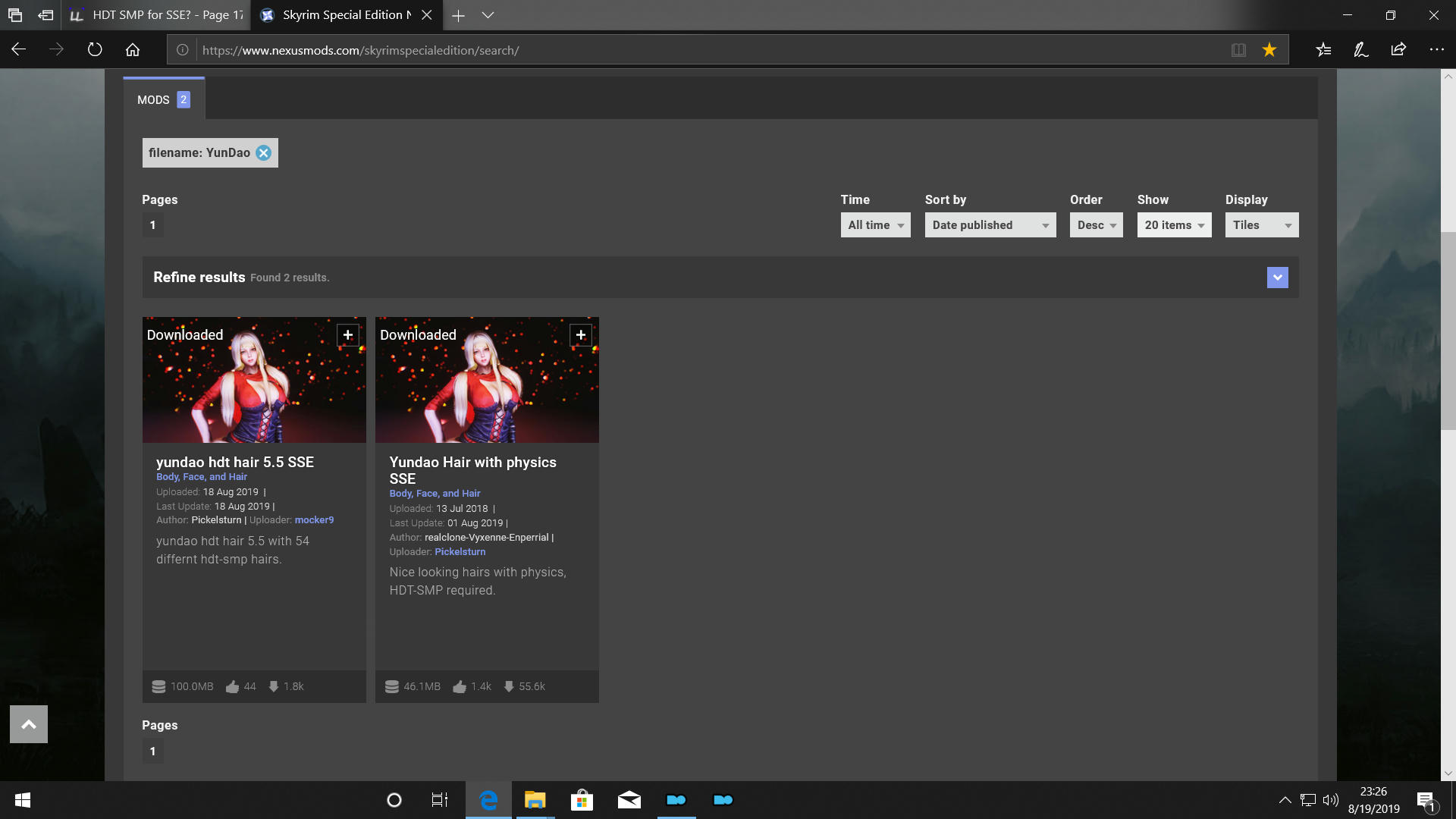1456x819 pixels.
Task: Open the browser settings and more menu
Action: [1436, 50]
